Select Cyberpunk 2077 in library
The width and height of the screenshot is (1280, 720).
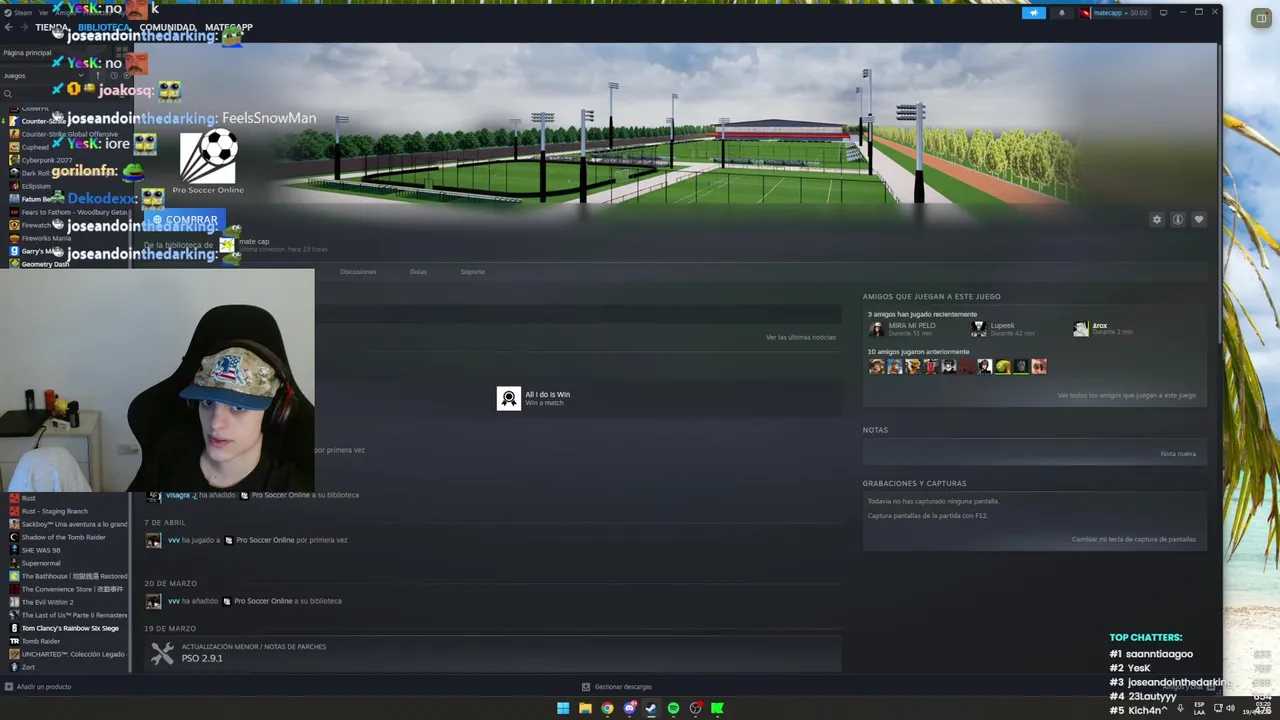(x=46, y=160)
